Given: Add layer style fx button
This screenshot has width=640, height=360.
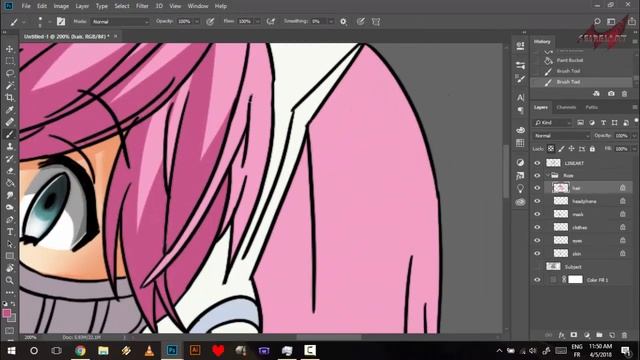Looking at the screenshot, I should (562, 335).
